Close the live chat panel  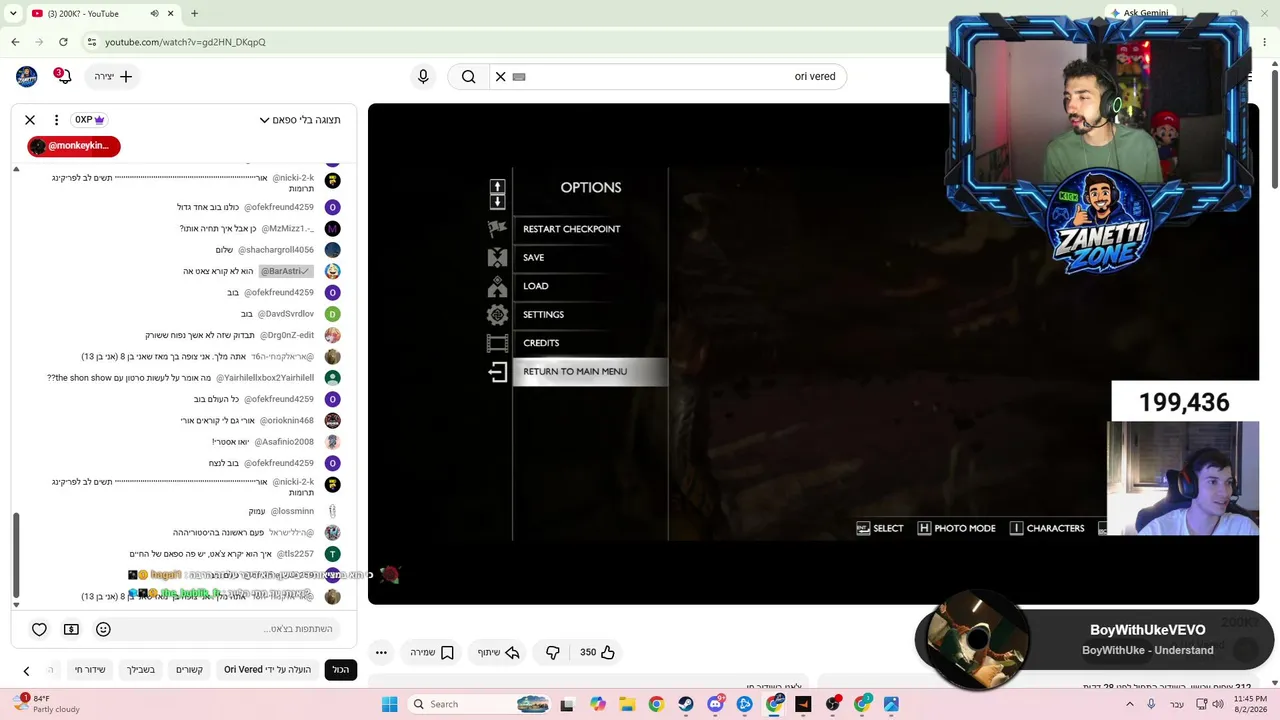pos(30,120)
